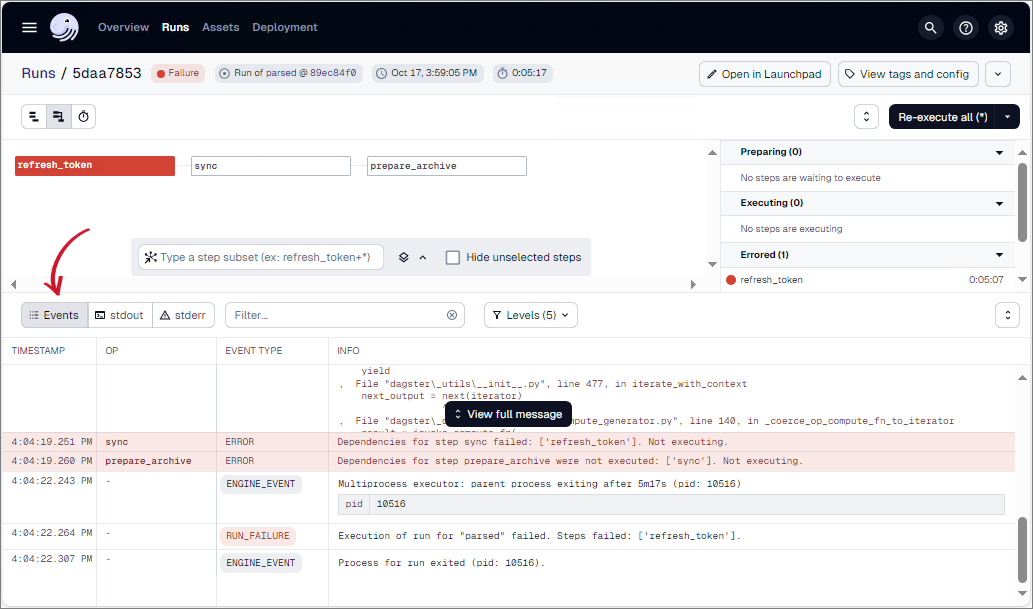
Task: Select the timed view clock icon
Action: [84, 117]
